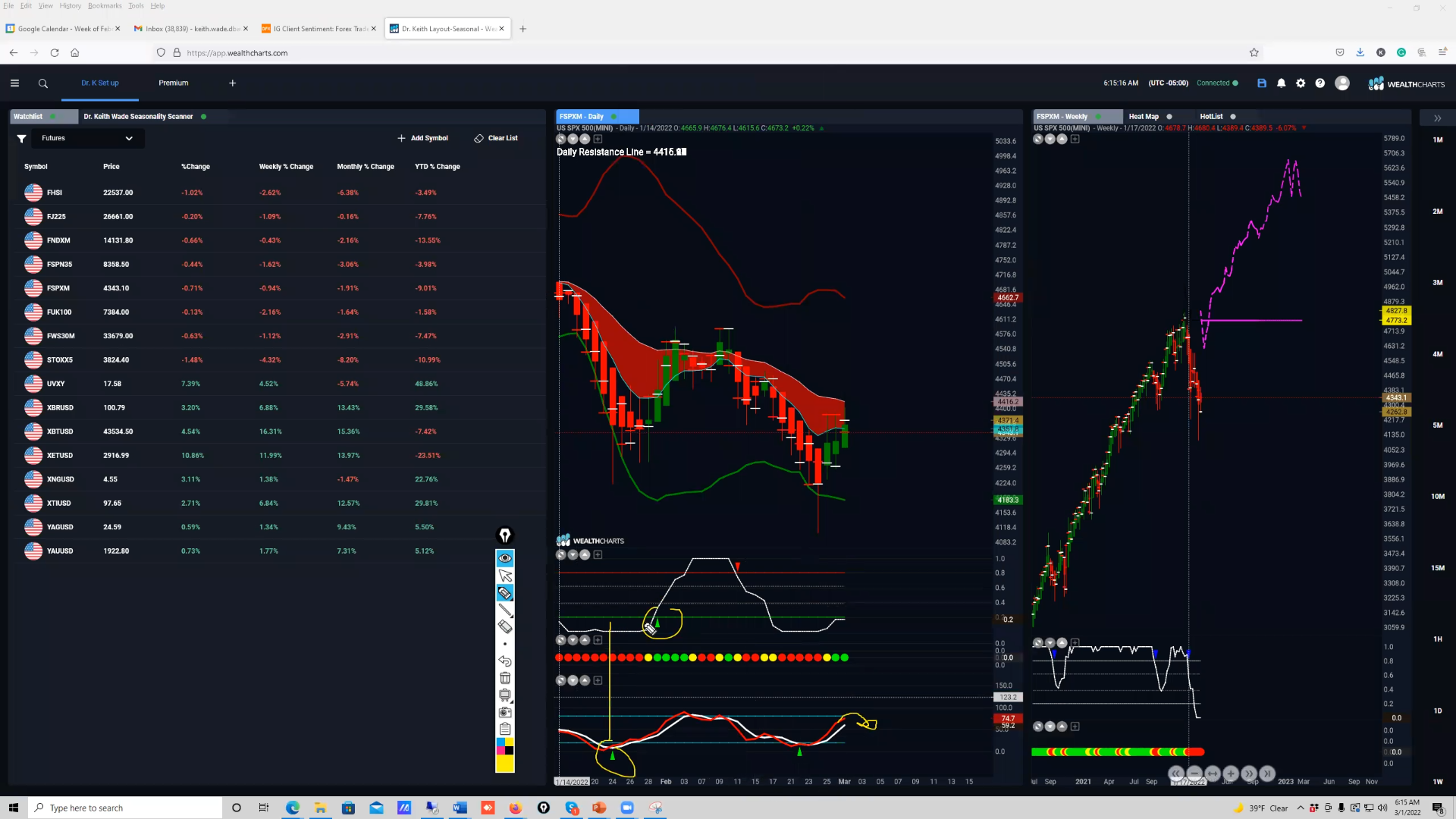The image size is (1456, 819).
Task: Select the 15M timeframe button
Action: click(1438, 568)
